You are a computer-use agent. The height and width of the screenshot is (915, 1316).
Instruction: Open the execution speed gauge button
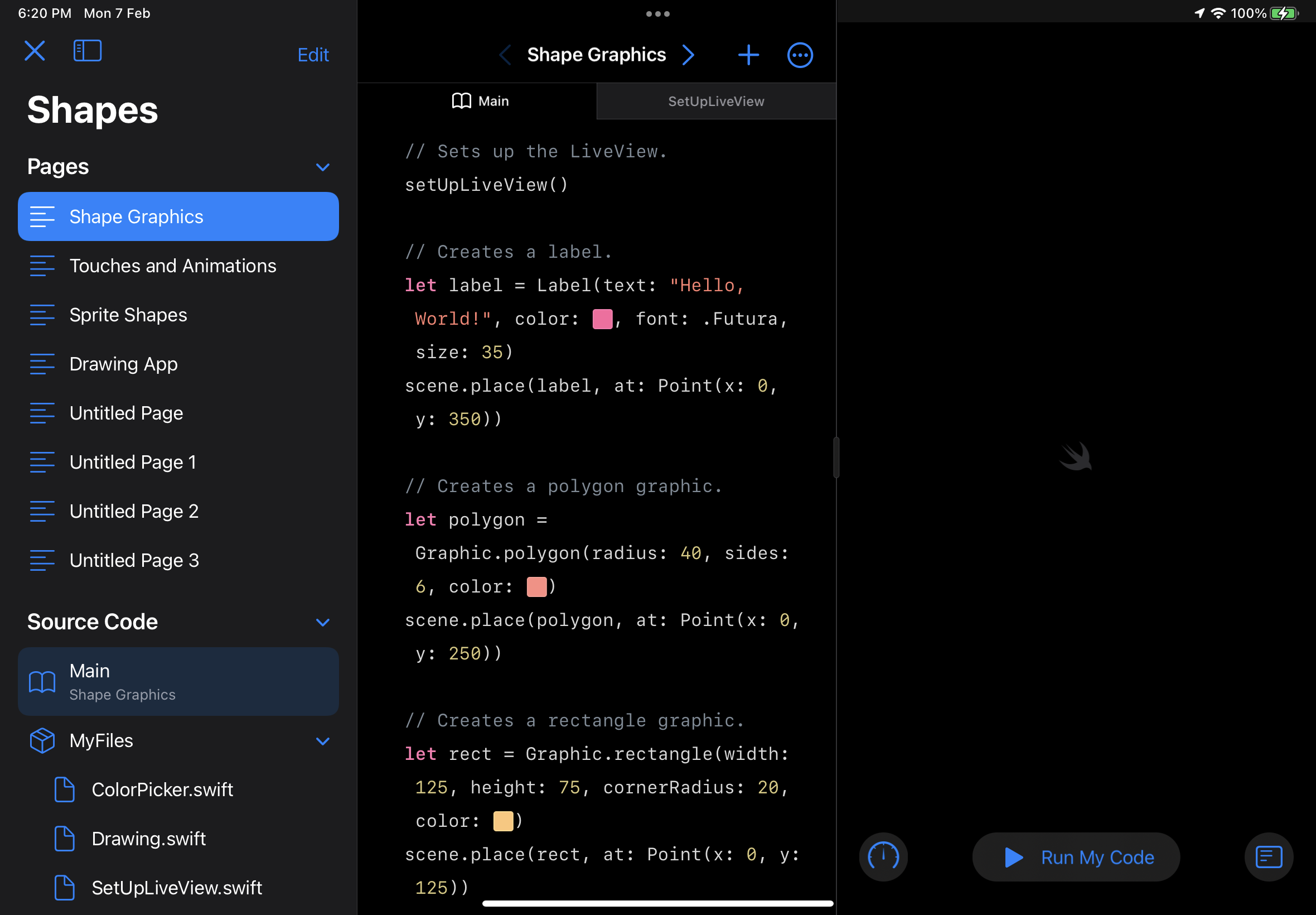click(x=883, y=857)
